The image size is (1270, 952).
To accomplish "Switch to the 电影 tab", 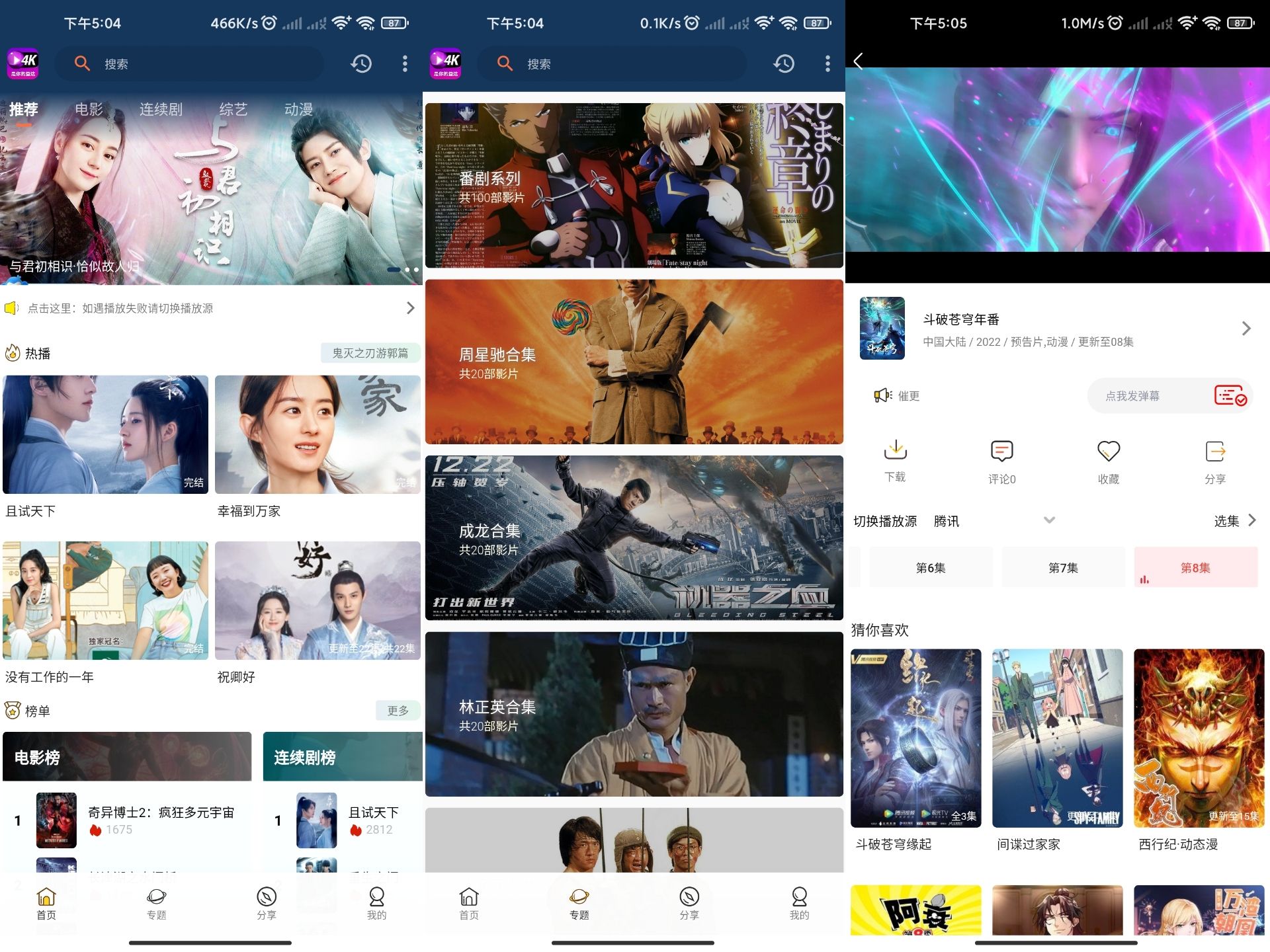I will click(90, 109).
